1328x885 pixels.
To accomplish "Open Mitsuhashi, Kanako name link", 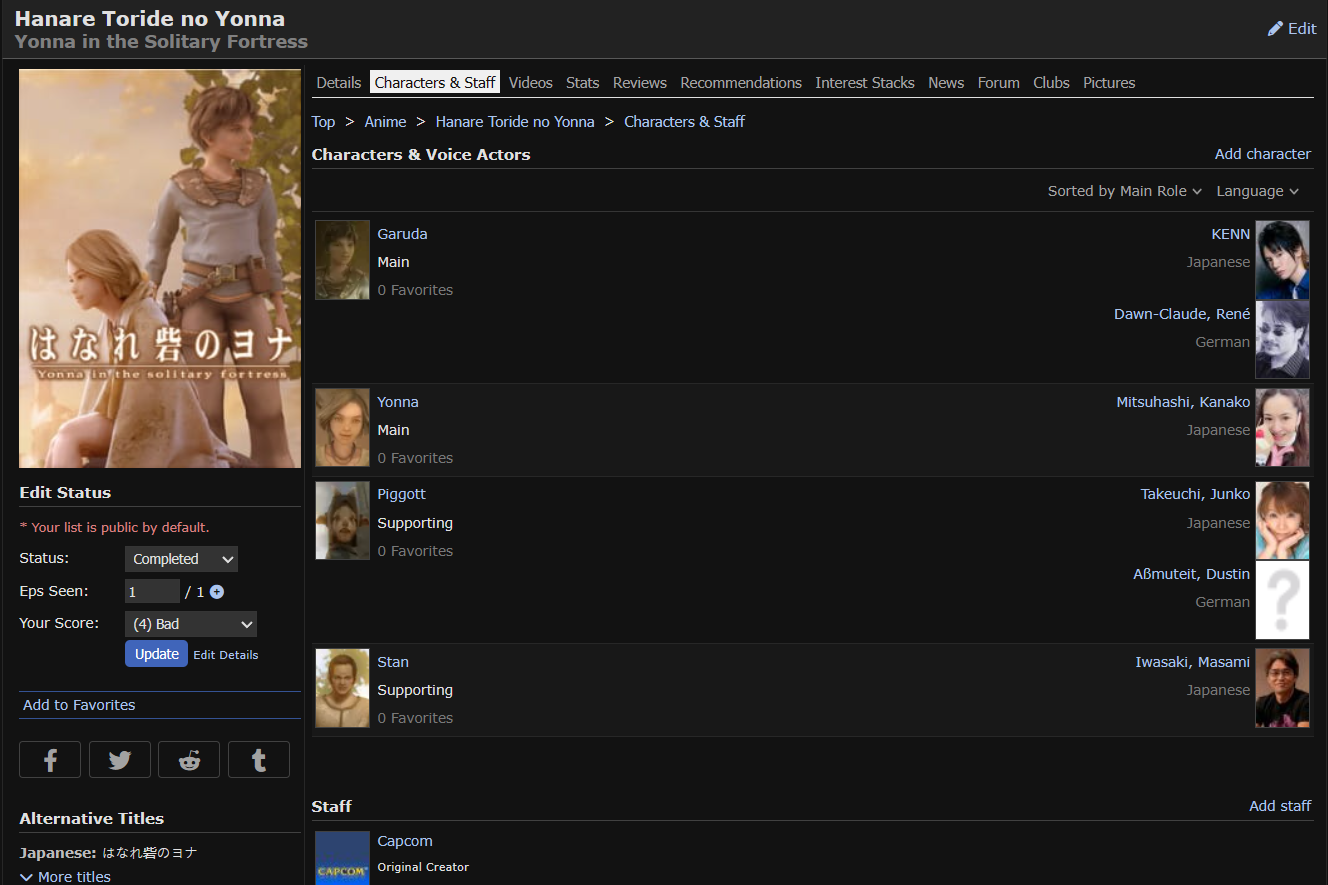I will point(1183,402).
